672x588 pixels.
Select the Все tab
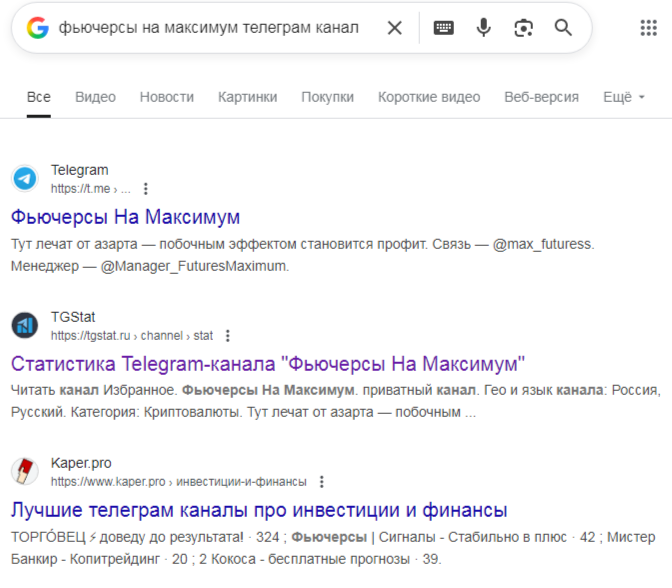coord(39,97)
